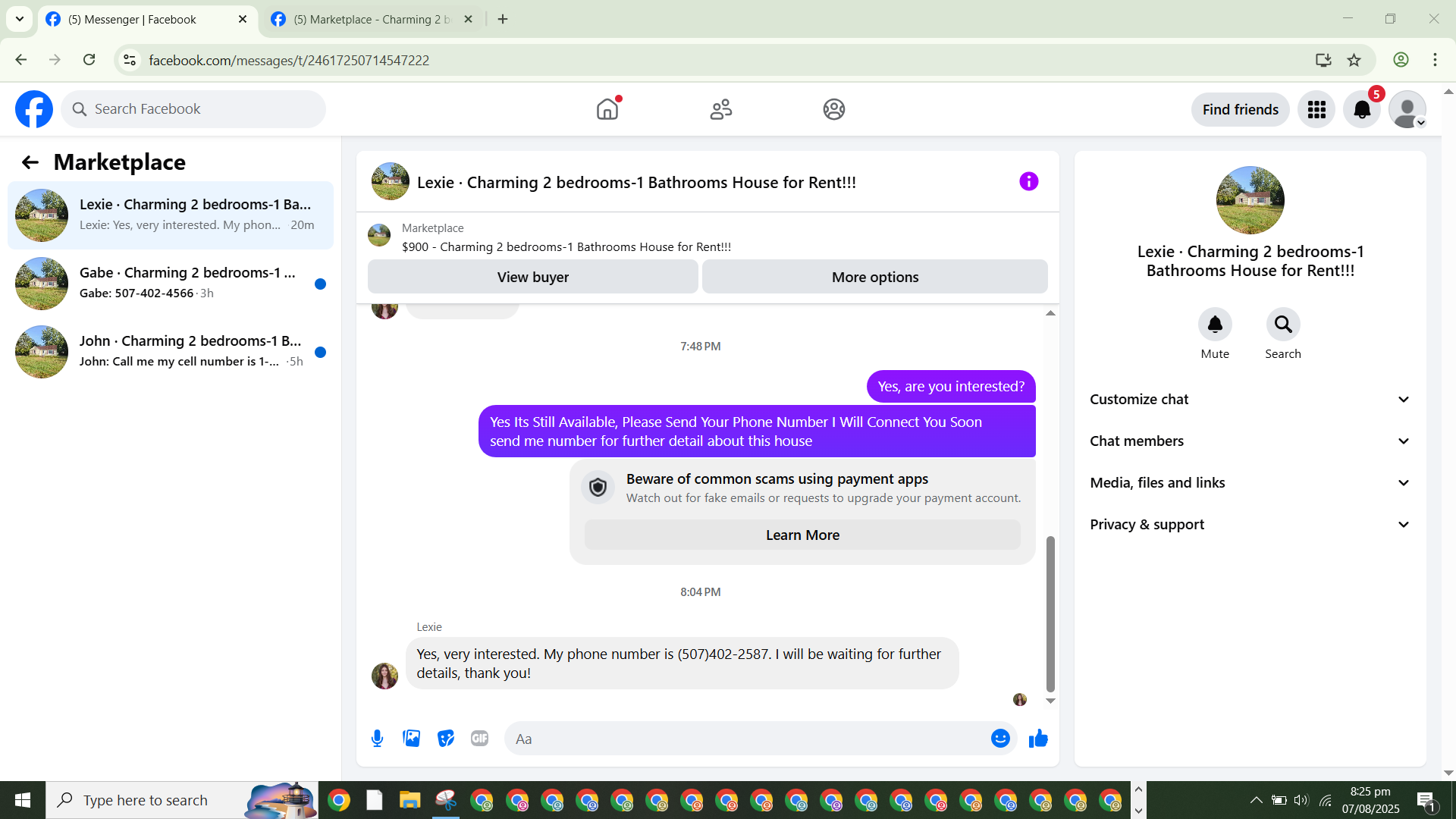The height and width of the screenshot is (819, 1456).
Task: Open the Windows notification center
Action: coord(1426,801)
